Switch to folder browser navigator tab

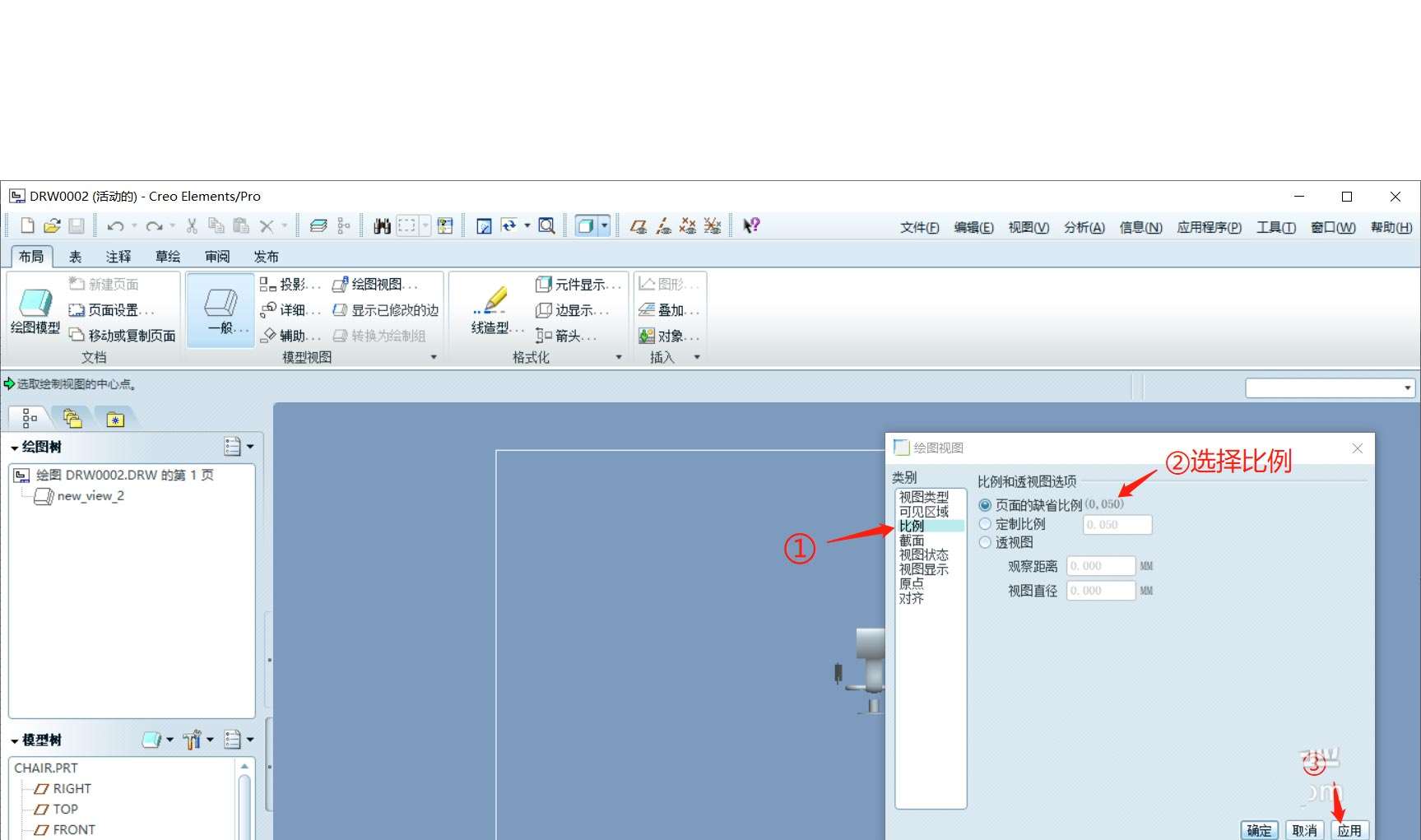72,419
